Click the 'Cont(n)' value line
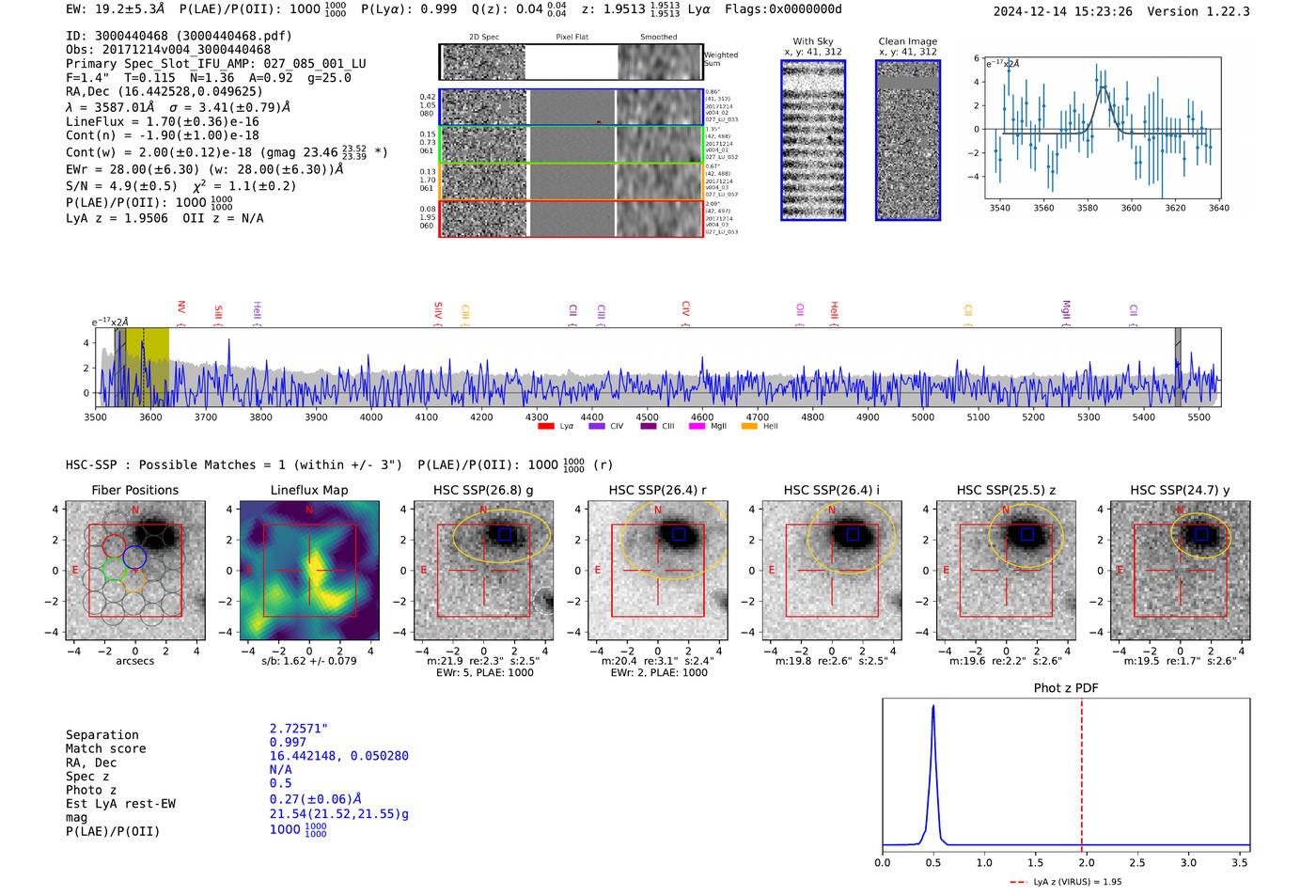 tap(163, 135)
